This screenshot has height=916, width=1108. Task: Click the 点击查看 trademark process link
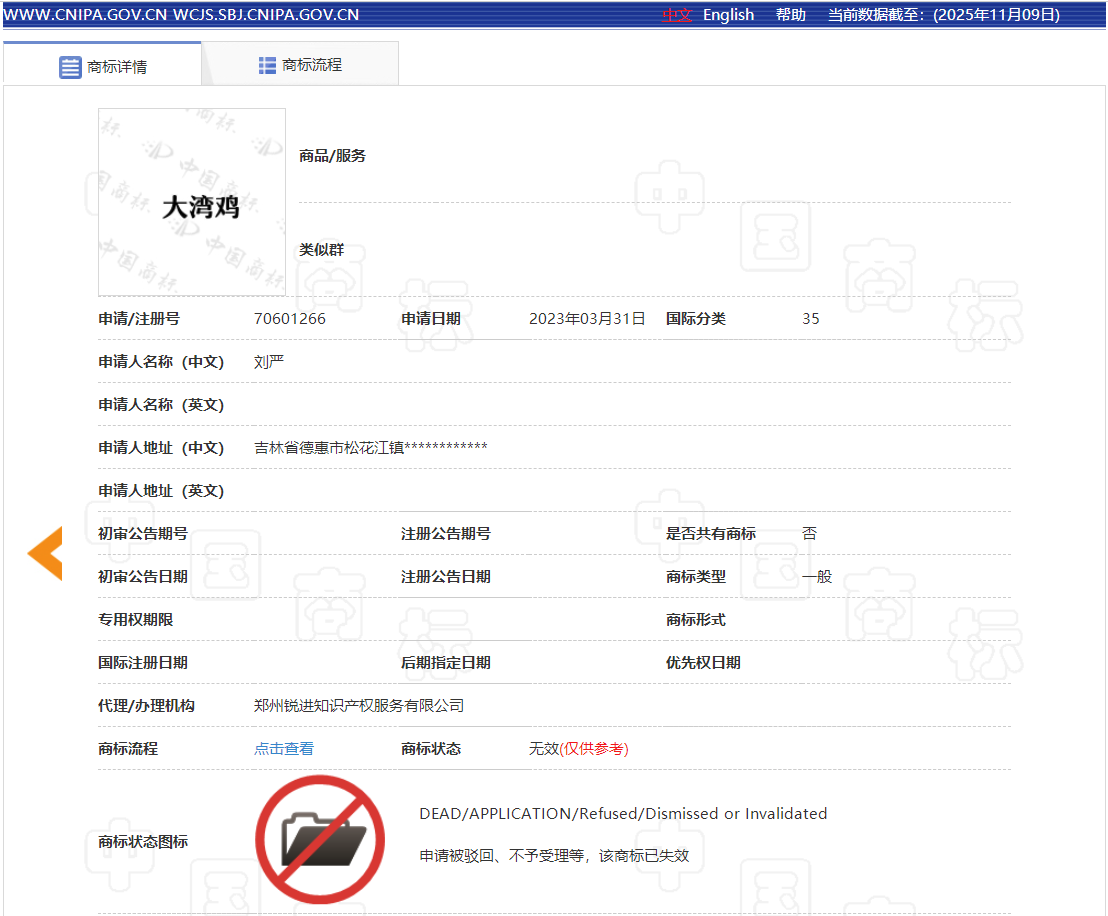(x=284, y=748)
